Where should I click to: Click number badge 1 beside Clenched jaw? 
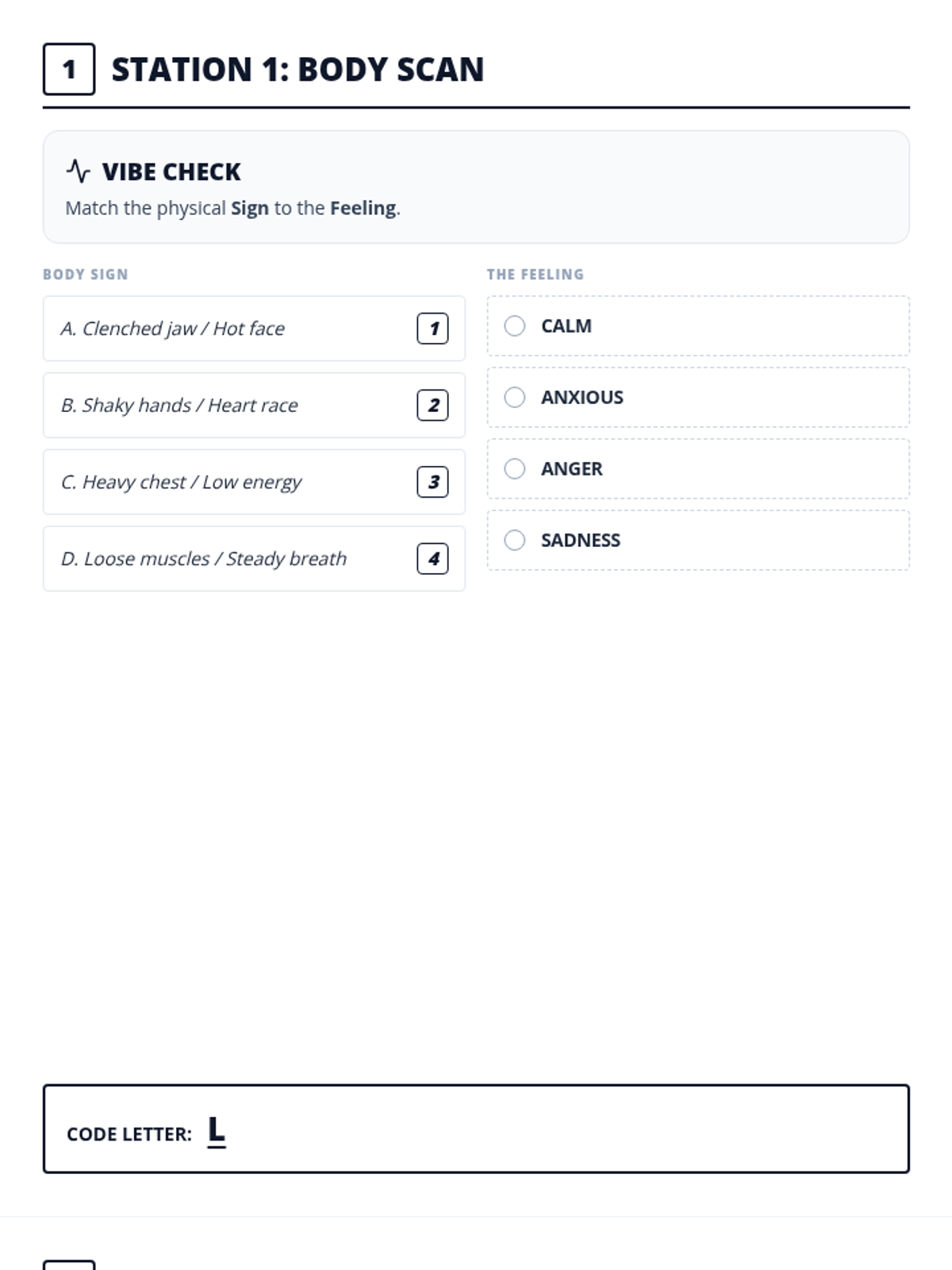point(432,329)
